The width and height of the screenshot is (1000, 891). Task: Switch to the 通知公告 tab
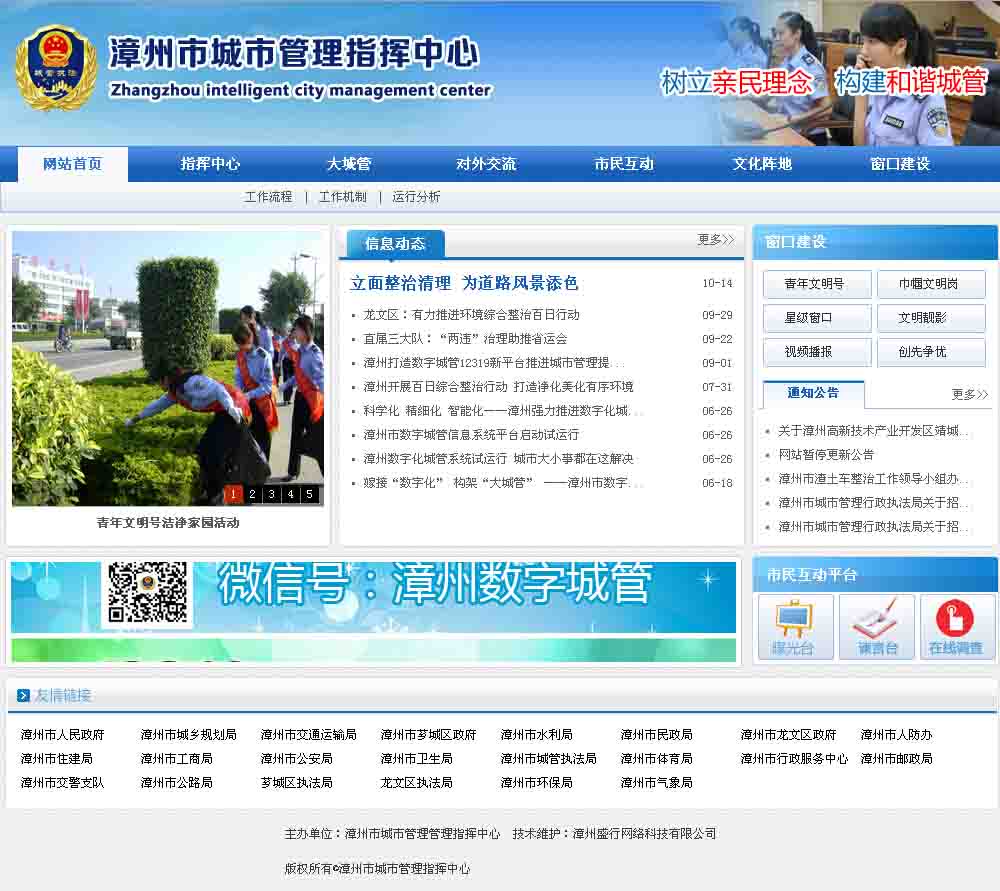pyautogui.click(x=813, y=393)
